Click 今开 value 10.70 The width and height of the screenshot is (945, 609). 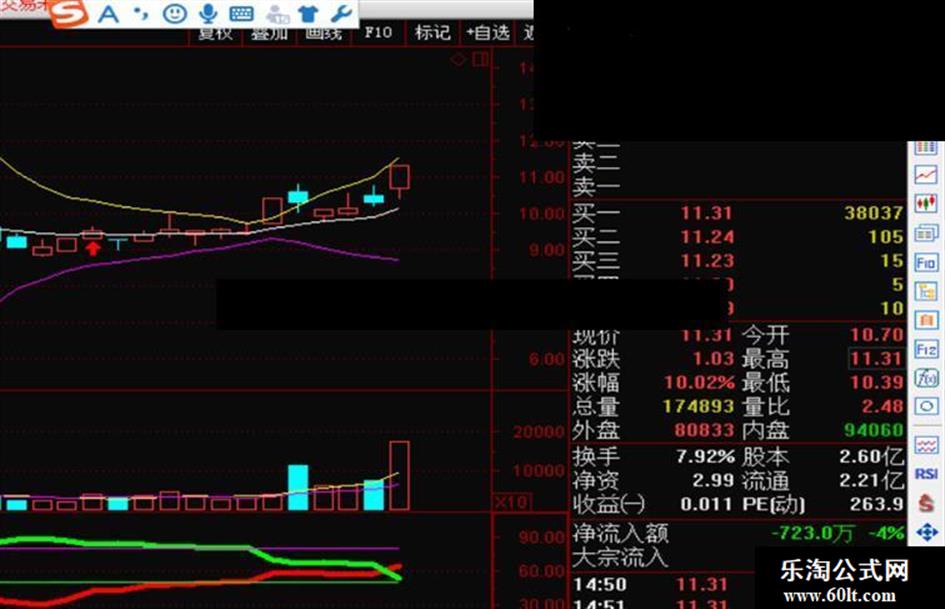(x=876, y=335)
